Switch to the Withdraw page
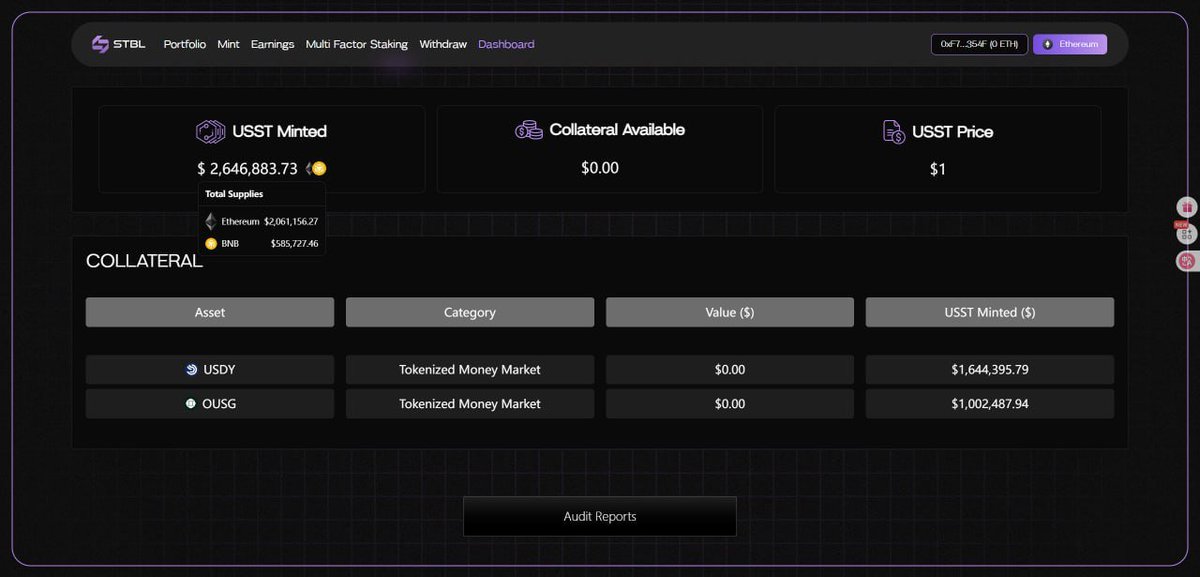 coord(443,44)
